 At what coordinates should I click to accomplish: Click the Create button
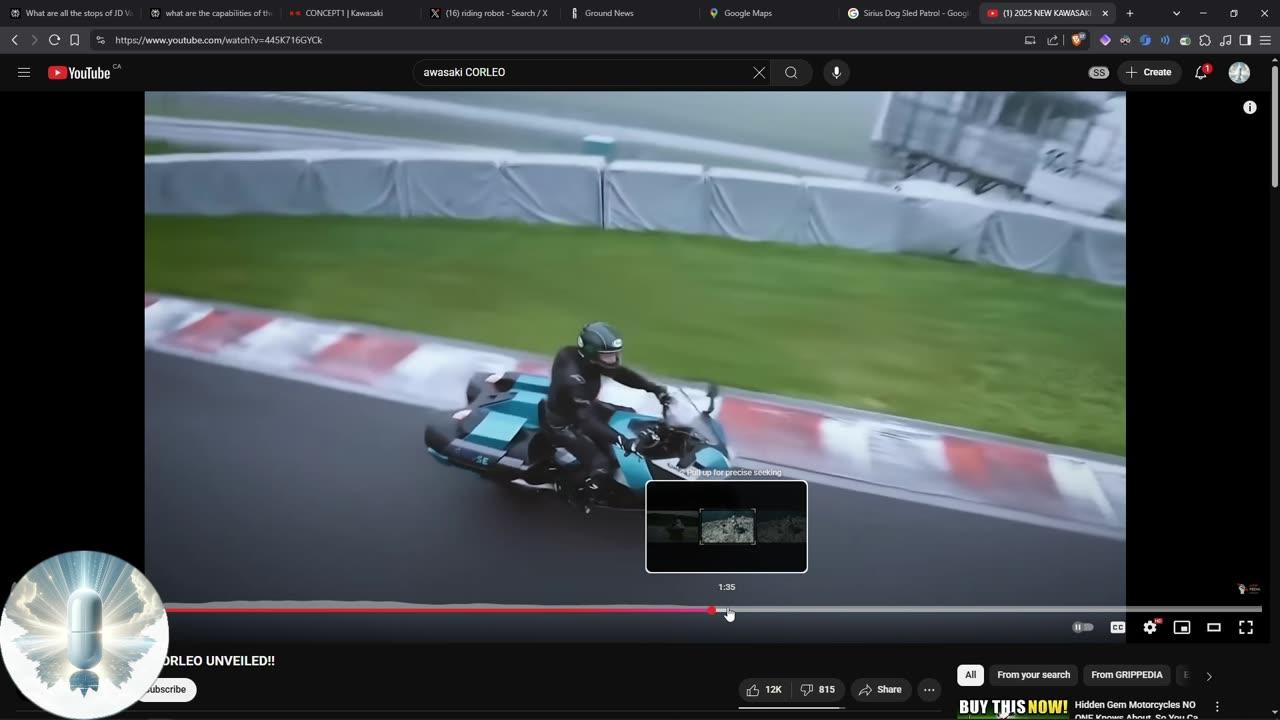(x=1148, y=72)
